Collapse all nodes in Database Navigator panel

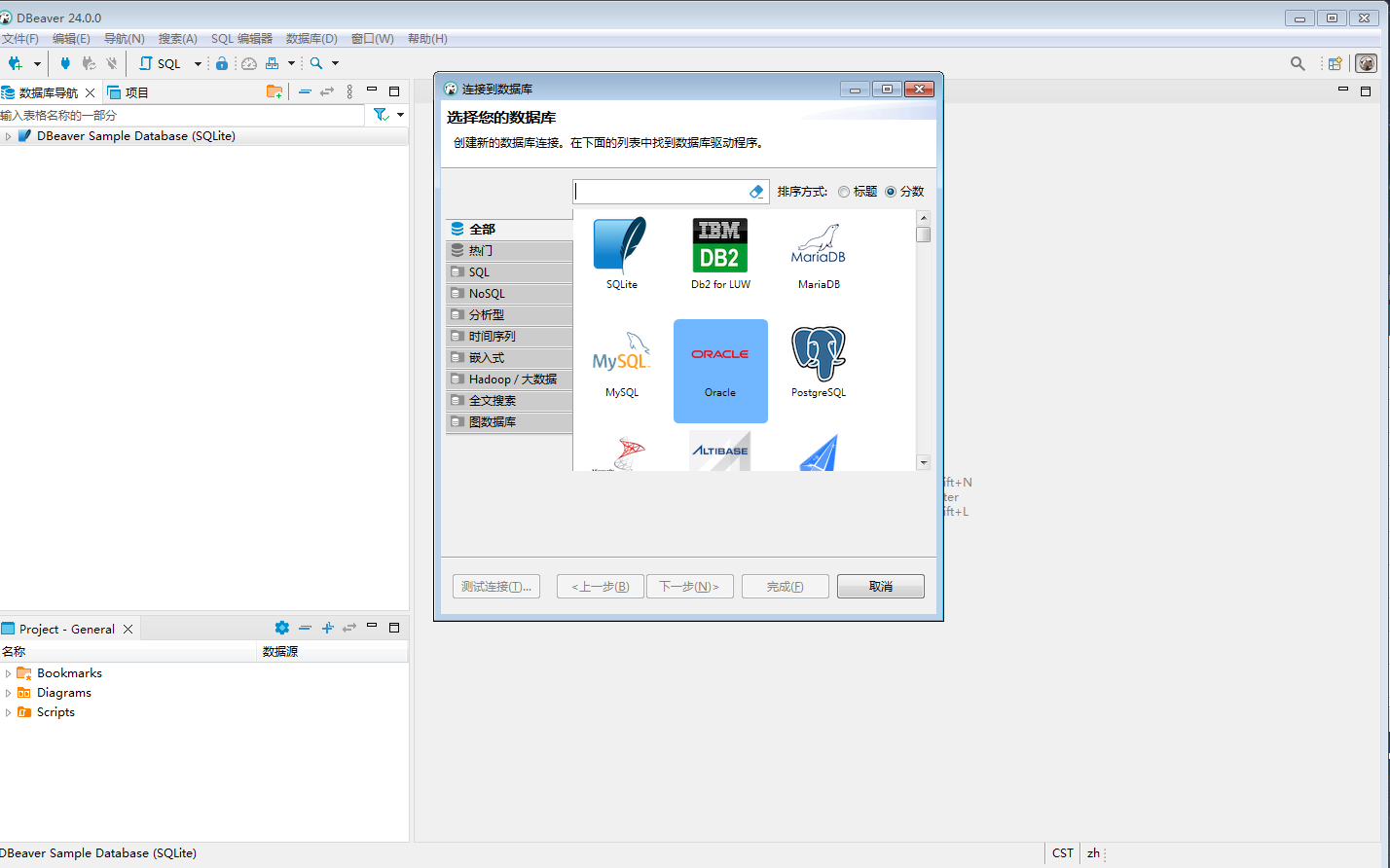(305, 91)
